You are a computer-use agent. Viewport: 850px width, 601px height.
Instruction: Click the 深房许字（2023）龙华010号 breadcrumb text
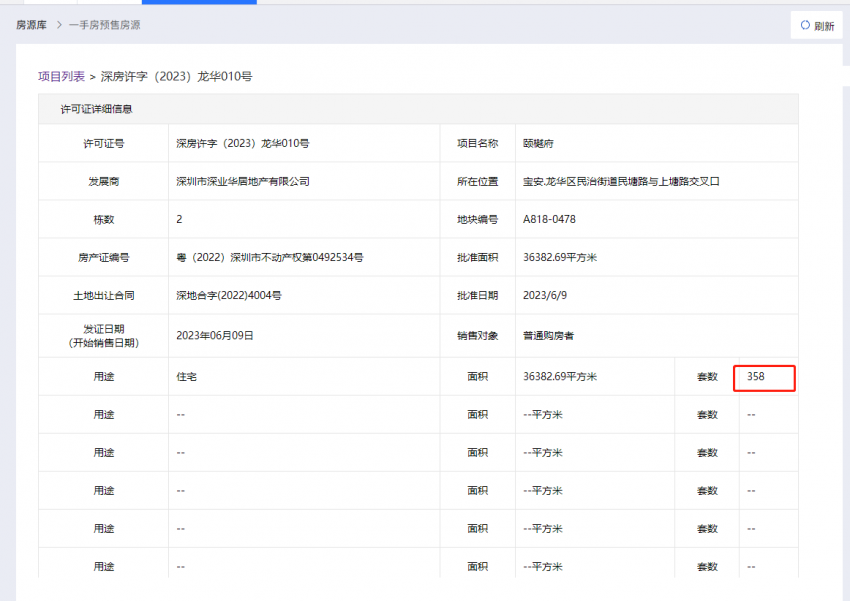(x=184, y=76)
